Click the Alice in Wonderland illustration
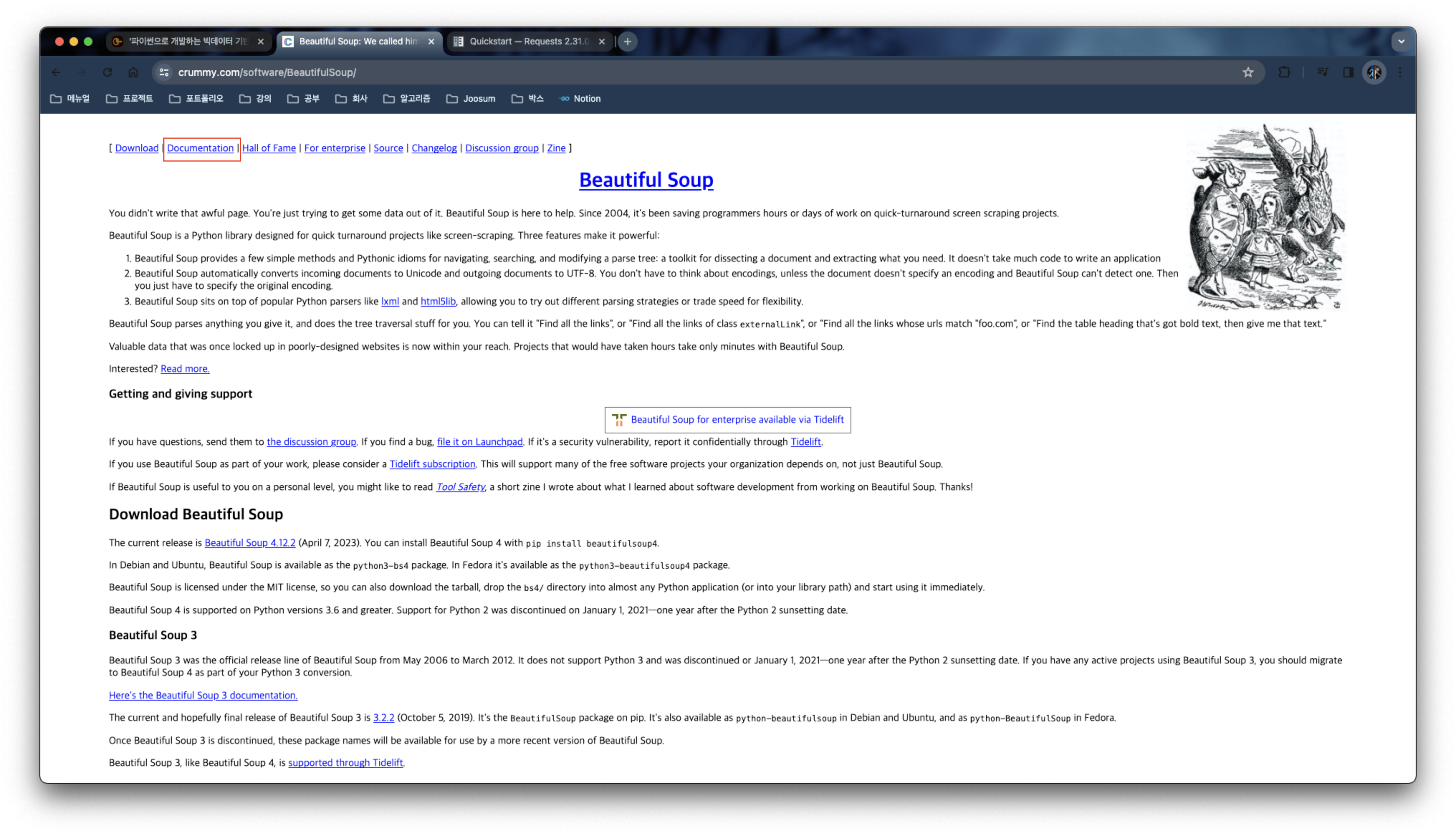Image resolution: width=1456 pixels, height=836 pixels. [1266, 217]
